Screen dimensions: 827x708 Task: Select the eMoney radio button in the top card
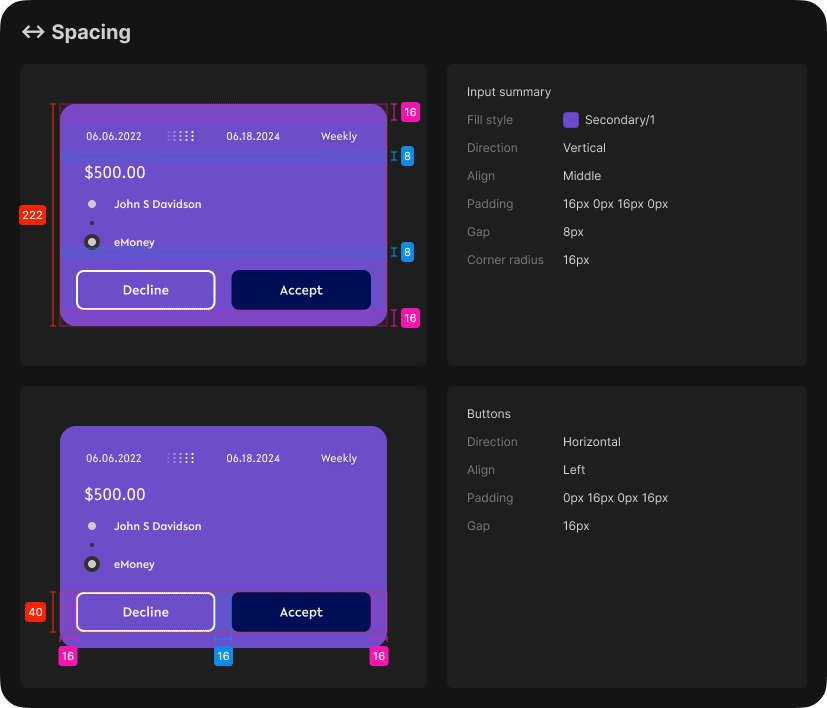pyautogui.click(x=92, y=242)
